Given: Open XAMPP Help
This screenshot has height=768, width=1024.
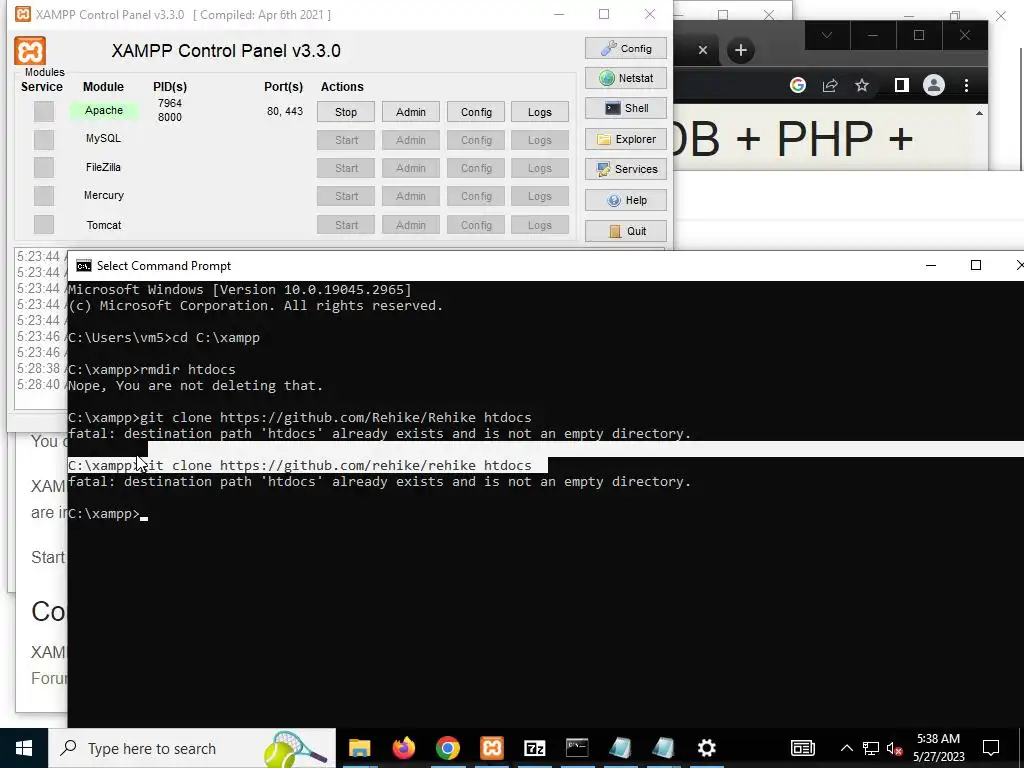Looking at the screenshot, I should 626,200.
